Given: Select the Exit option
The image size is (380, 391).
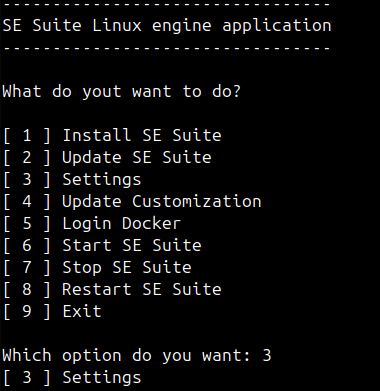Looking at the screenshot, I should point(52,311).
